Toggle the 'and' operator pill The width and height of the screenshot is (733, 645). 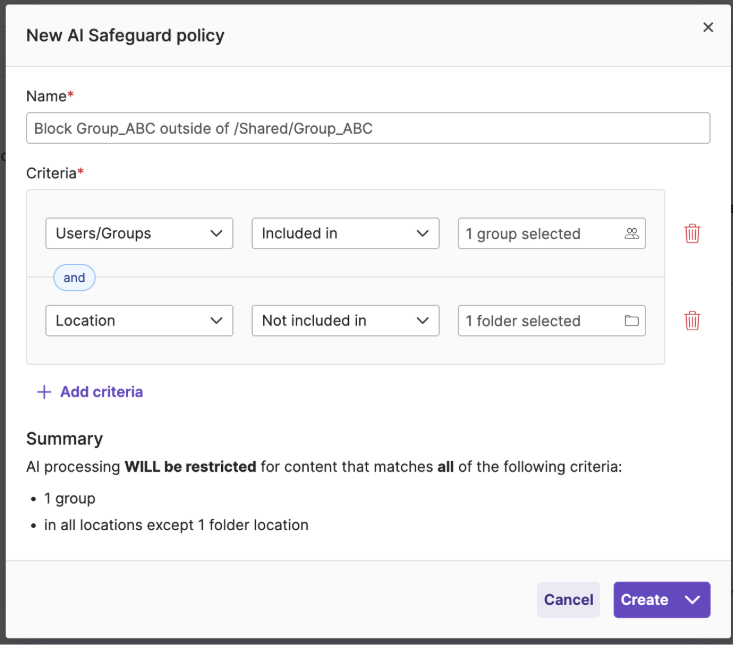click(74, 277)
